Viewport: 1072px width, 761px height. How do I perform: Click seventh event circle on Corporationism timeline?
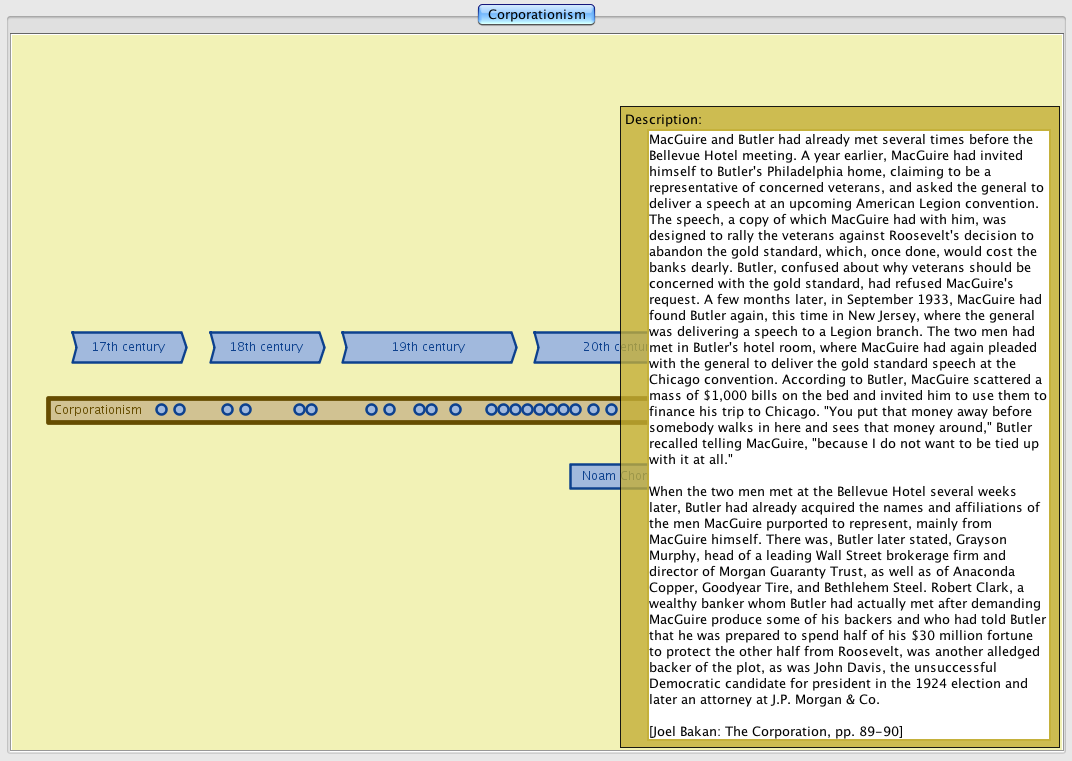(x=371, y=410)
